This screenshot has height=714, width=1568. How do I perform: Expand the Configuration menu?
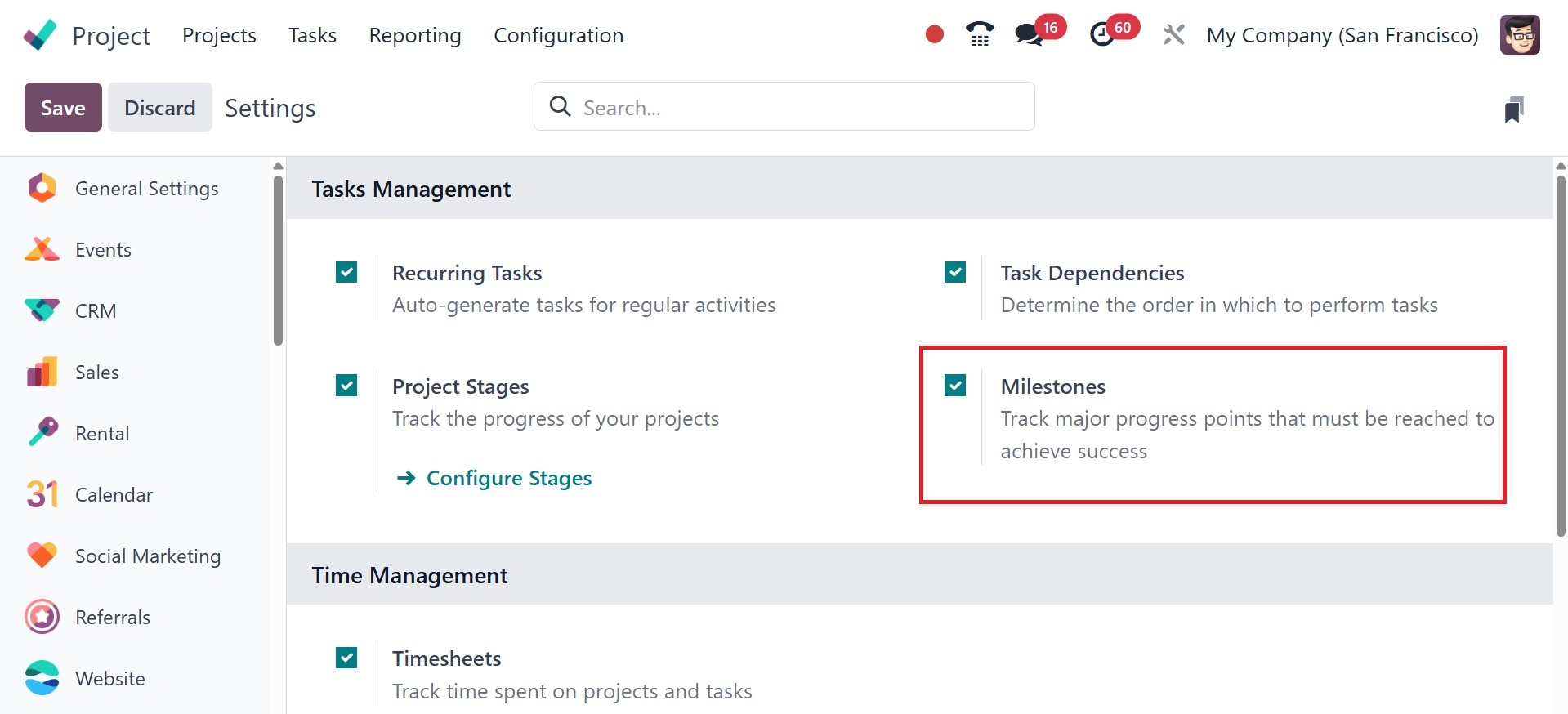(558, 35)
